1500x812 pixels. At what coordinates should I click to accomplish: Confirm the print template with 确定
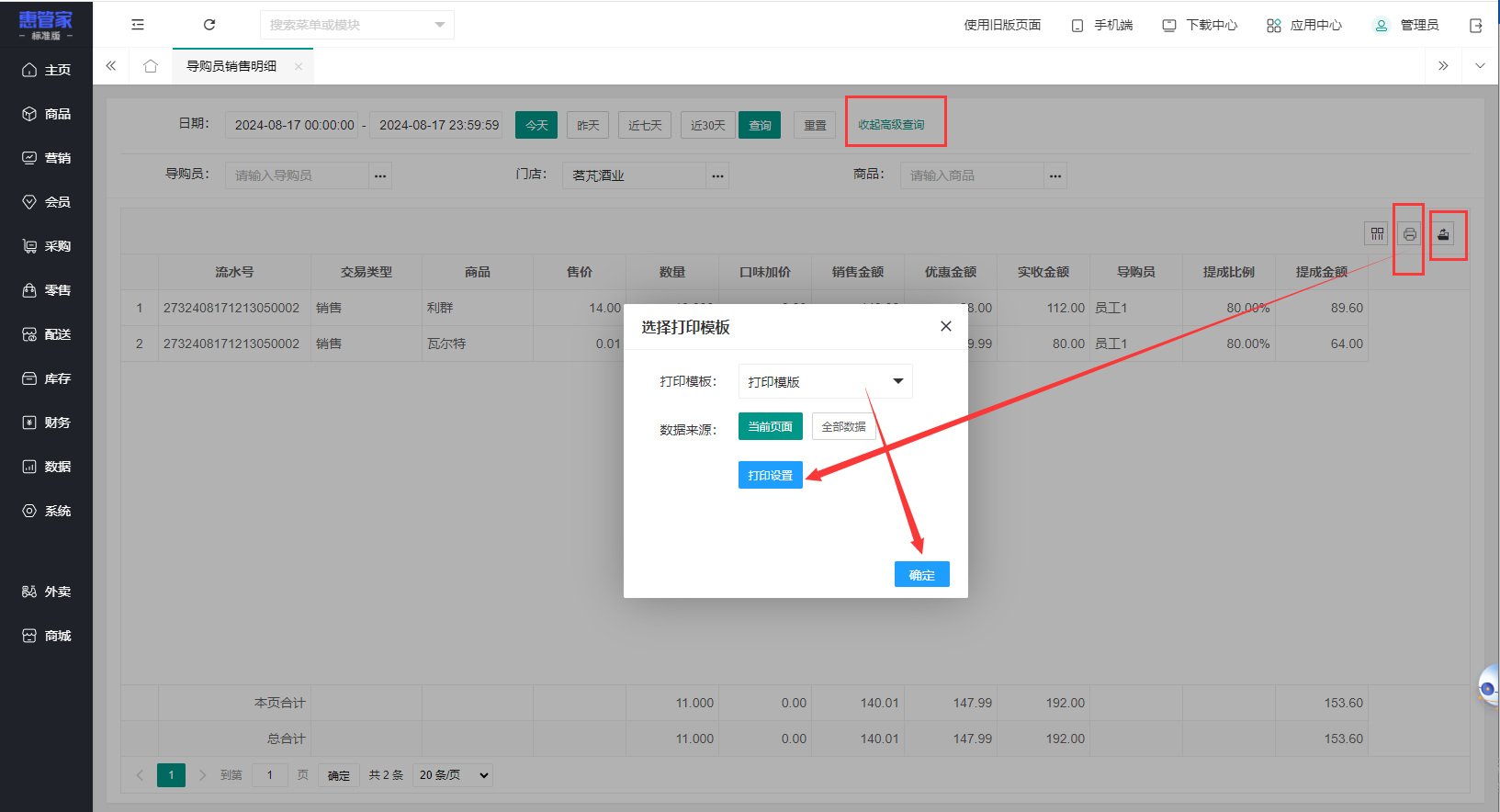(x=922, y=574)
